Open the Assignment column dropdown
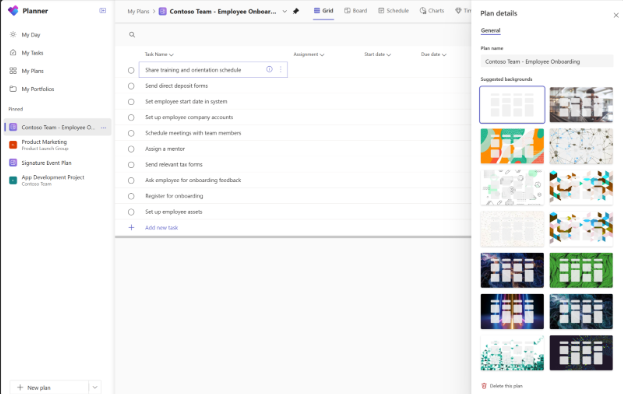The height and width of the screenshot is (394, 623). [x=309, y=54]
